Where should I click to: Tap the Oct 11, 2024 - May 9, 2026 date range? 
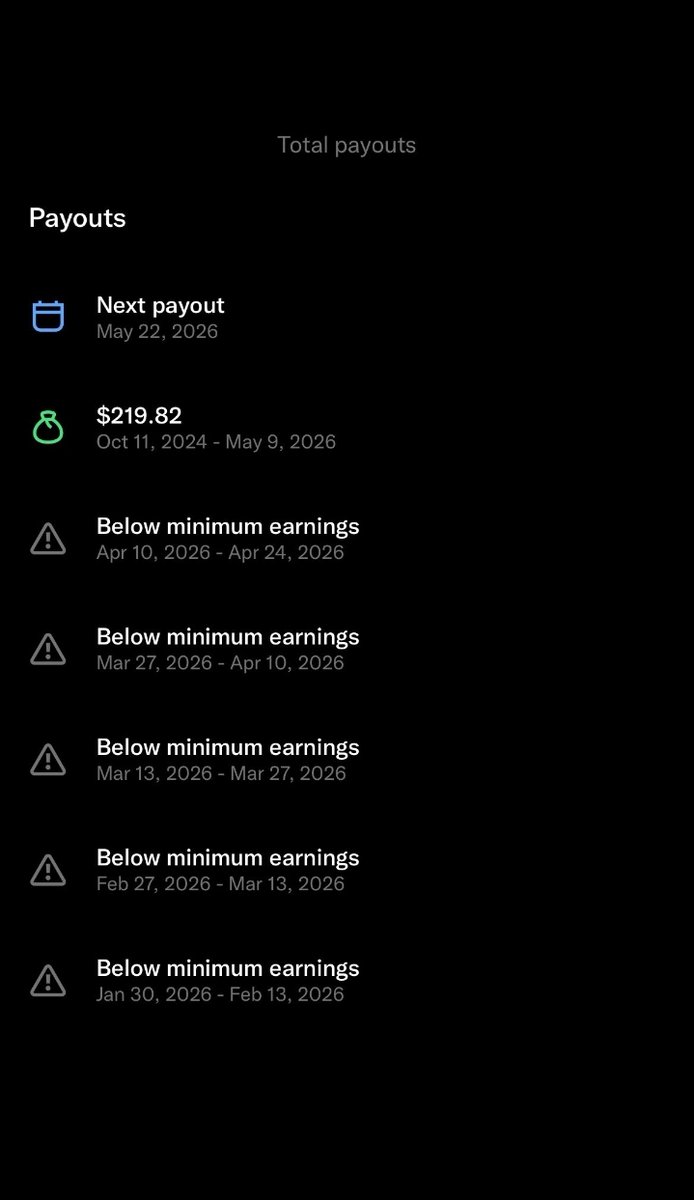[216, 442]
